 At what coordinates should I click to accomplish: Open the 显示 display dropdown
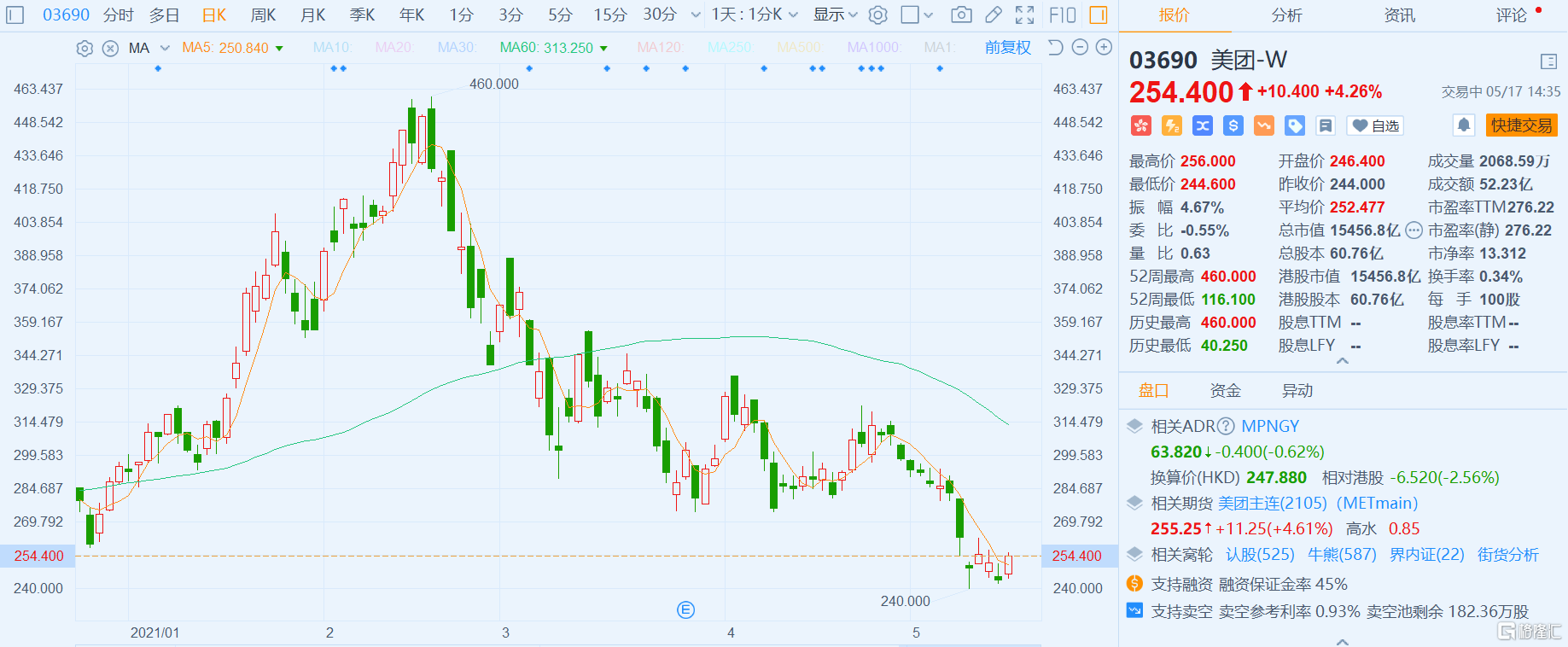pos(835,15)
